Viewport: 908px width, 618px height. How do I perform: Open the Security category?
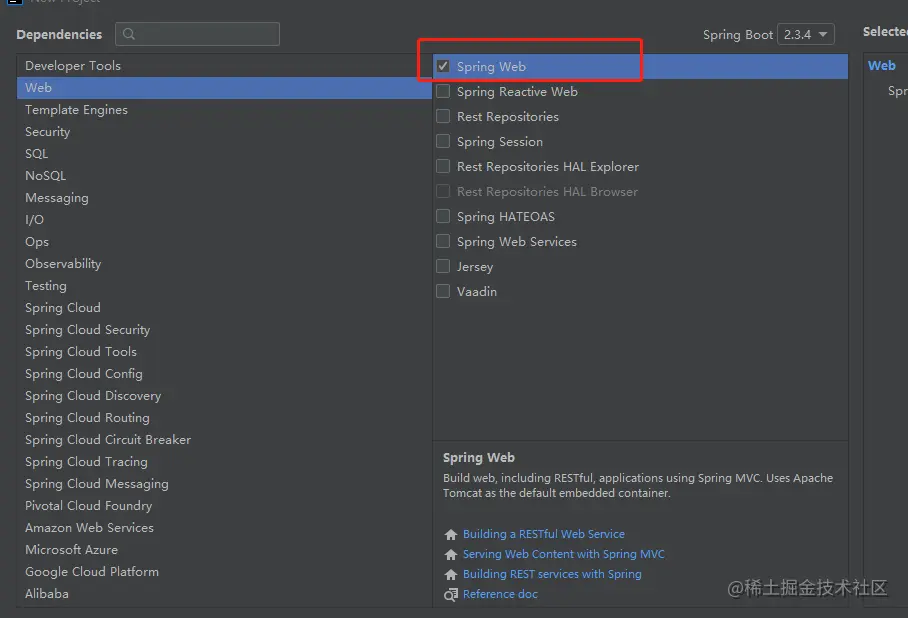224,131
